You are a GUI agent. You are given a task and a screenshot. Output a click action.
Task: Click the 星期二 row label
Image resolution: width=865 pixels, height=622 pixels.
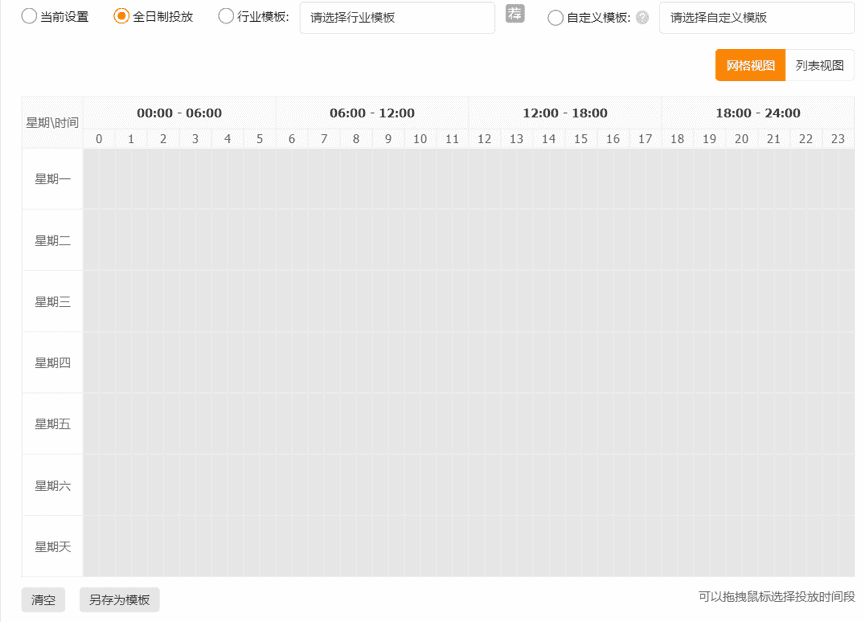click(52, 240)
